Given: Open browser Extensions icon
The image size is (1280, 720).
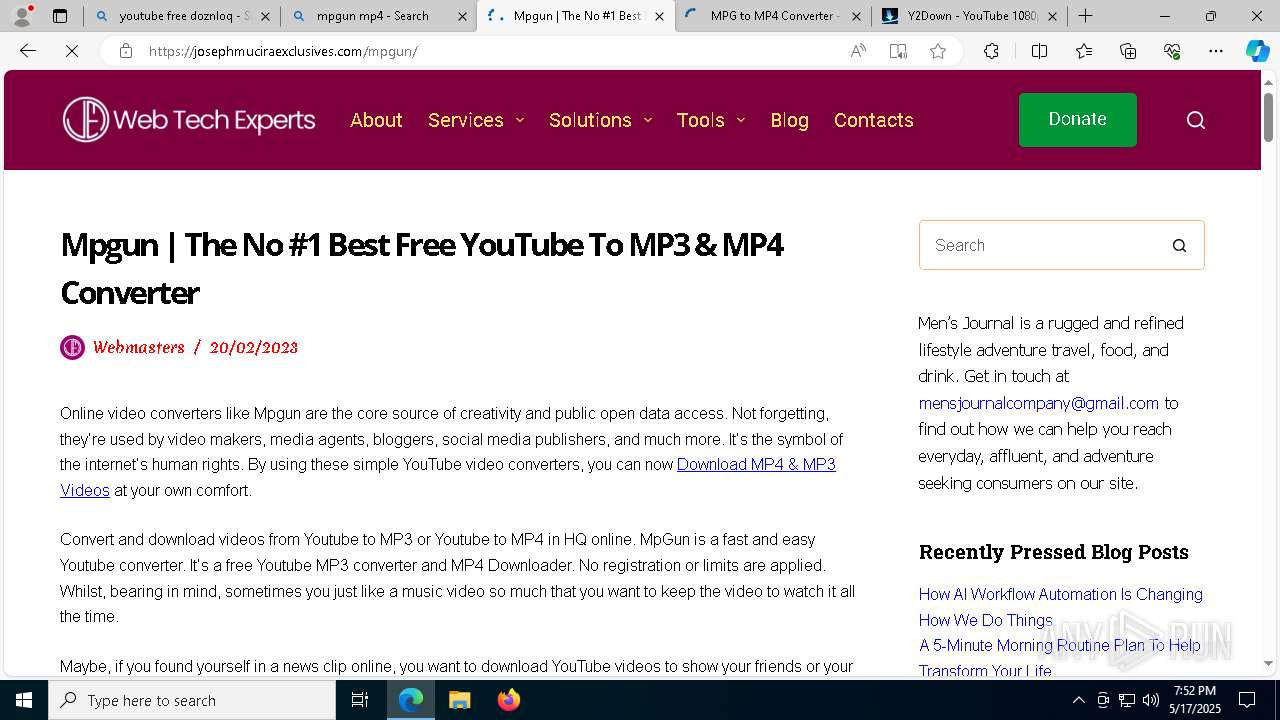Looking at the screenshot, I should pyautogui.click(x=991, y=51).
